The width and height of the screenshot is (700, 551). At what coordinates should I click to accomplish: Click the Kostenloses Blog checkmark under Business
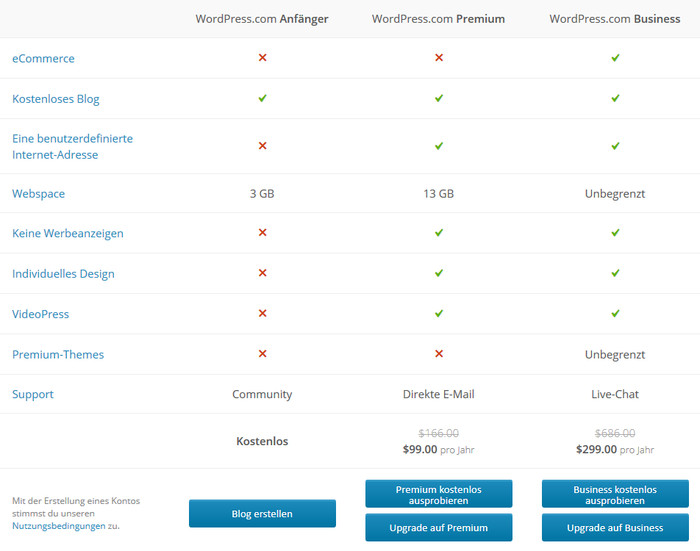pos(615,98)
